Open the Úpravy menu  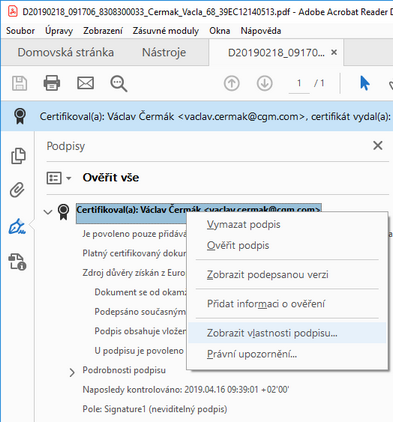[x=59, y=31]
